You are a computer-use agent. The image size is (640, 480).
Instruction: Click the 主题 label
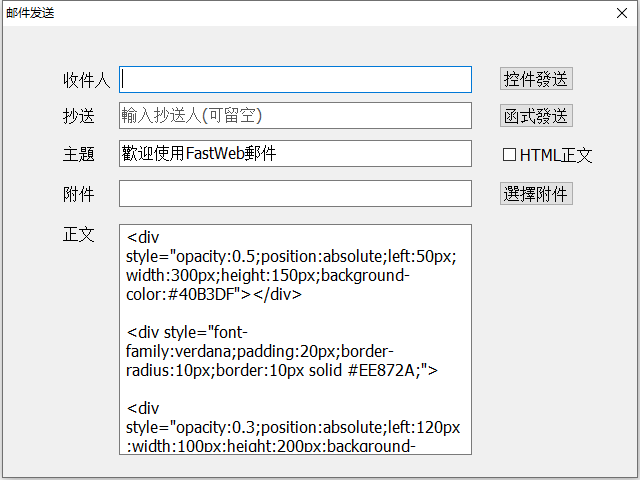tap(79, 154)
